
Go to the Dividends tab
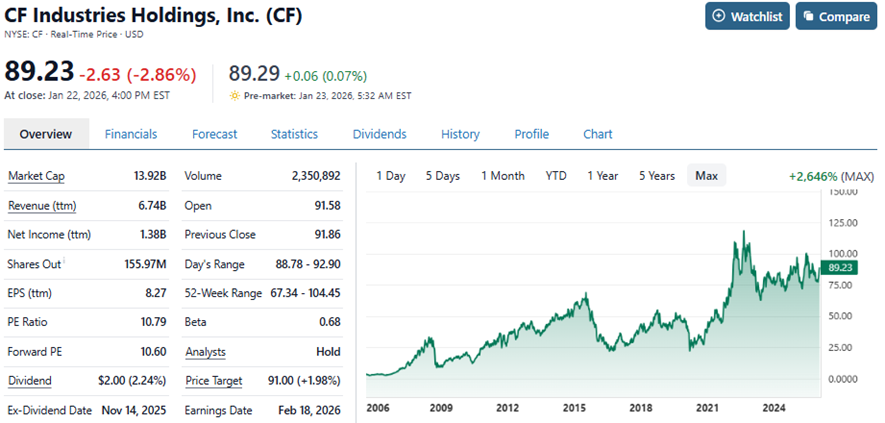379,134
